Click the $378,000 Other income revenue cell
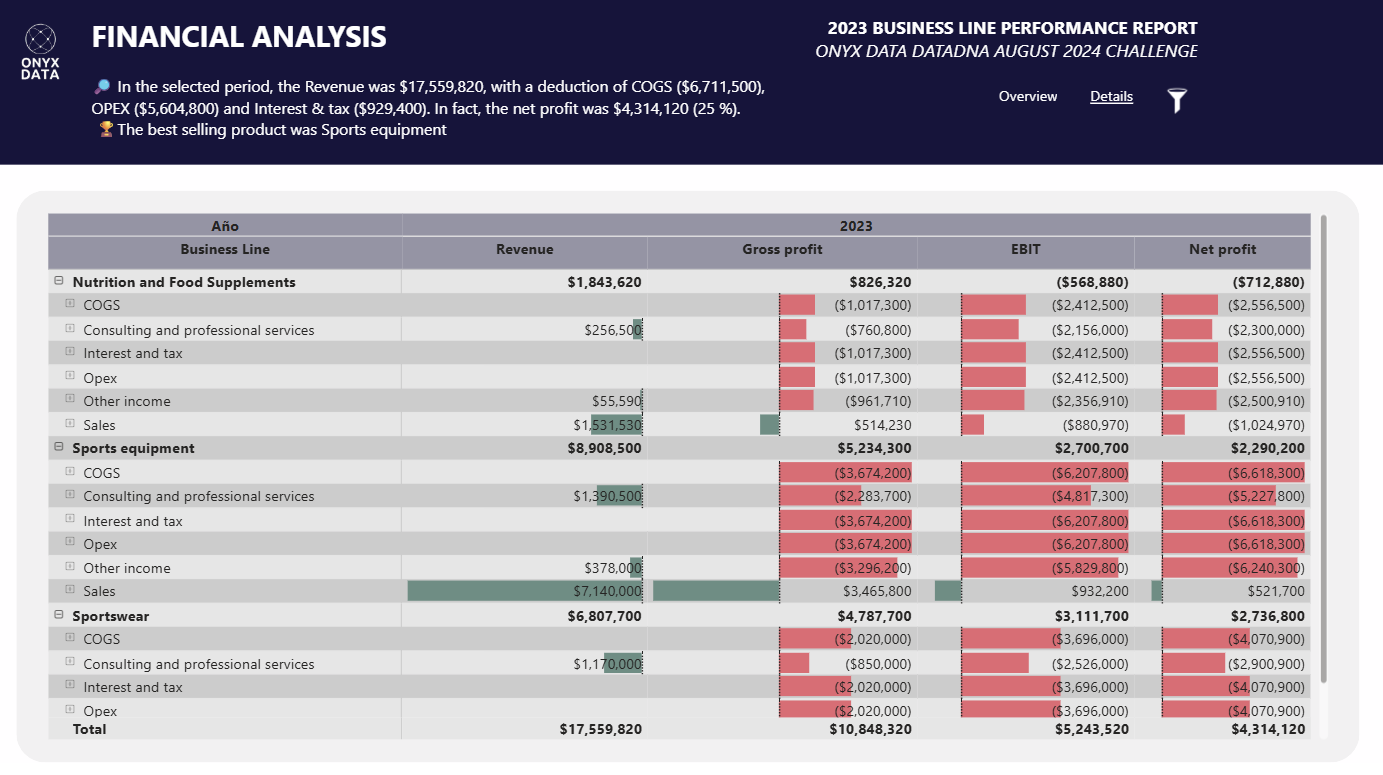Screen dimensions: 1383x775 pyautogui.click(x=525, y=568)
